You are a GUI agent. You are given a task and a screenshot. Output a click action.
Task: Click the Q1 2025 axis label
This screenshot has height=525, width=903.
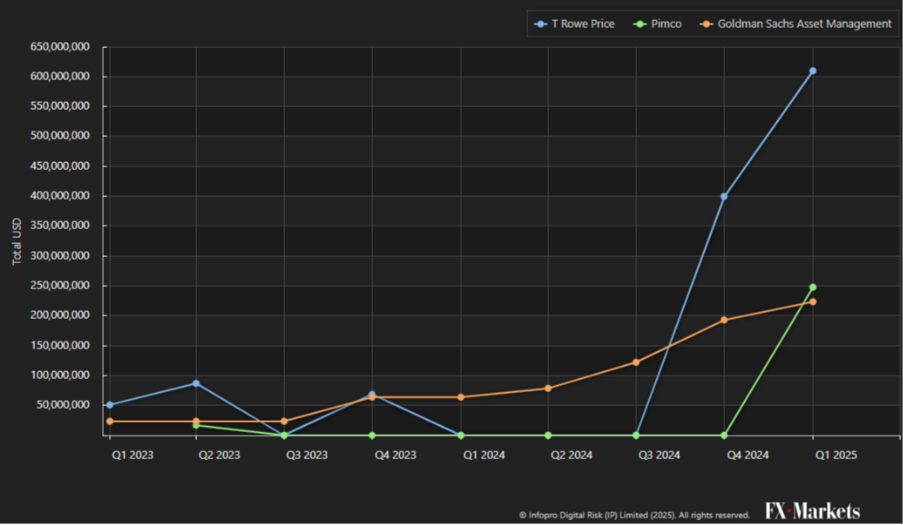click(x=836, y=455)
